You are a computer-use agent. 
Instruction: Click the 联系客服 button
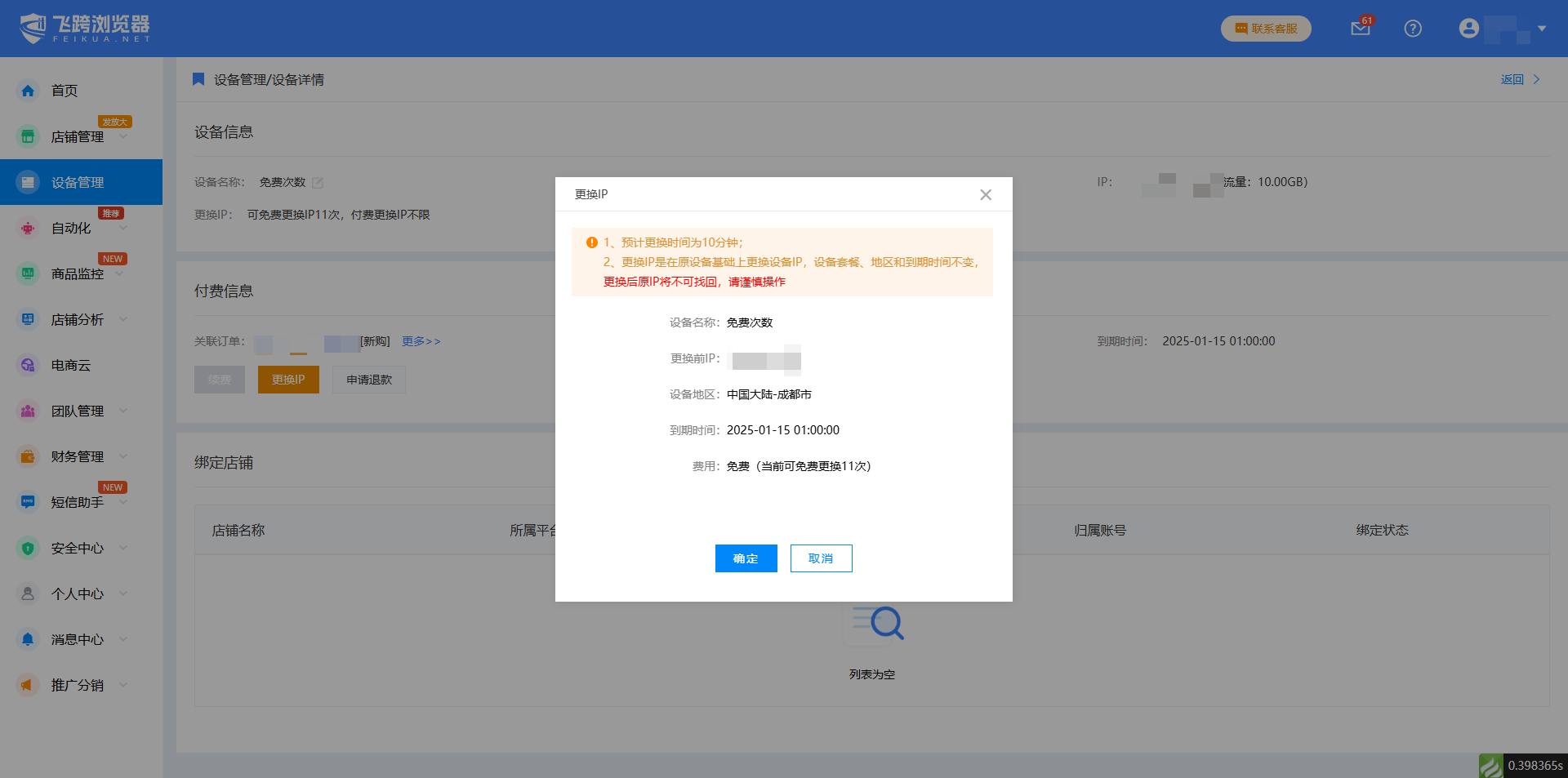click(1265, 29)
